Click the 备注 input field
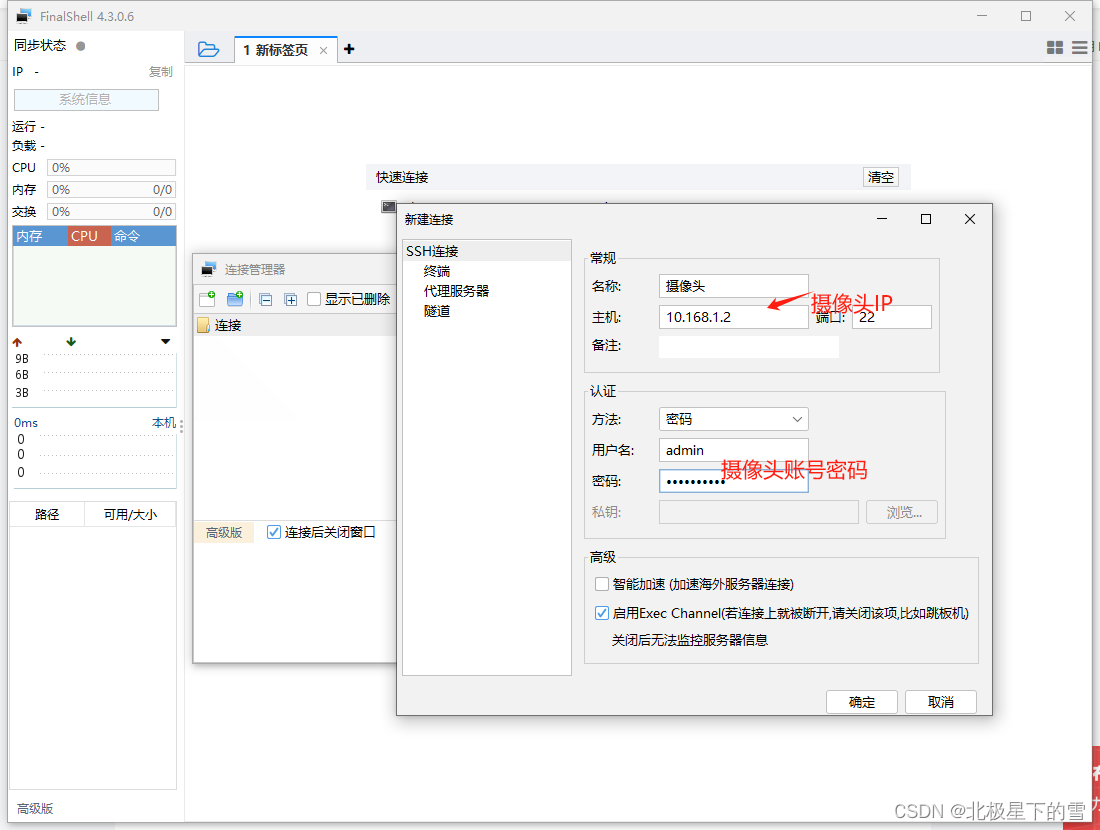Screen dimensions: 1100x830 pyautogui.click(x=749, y=346)
